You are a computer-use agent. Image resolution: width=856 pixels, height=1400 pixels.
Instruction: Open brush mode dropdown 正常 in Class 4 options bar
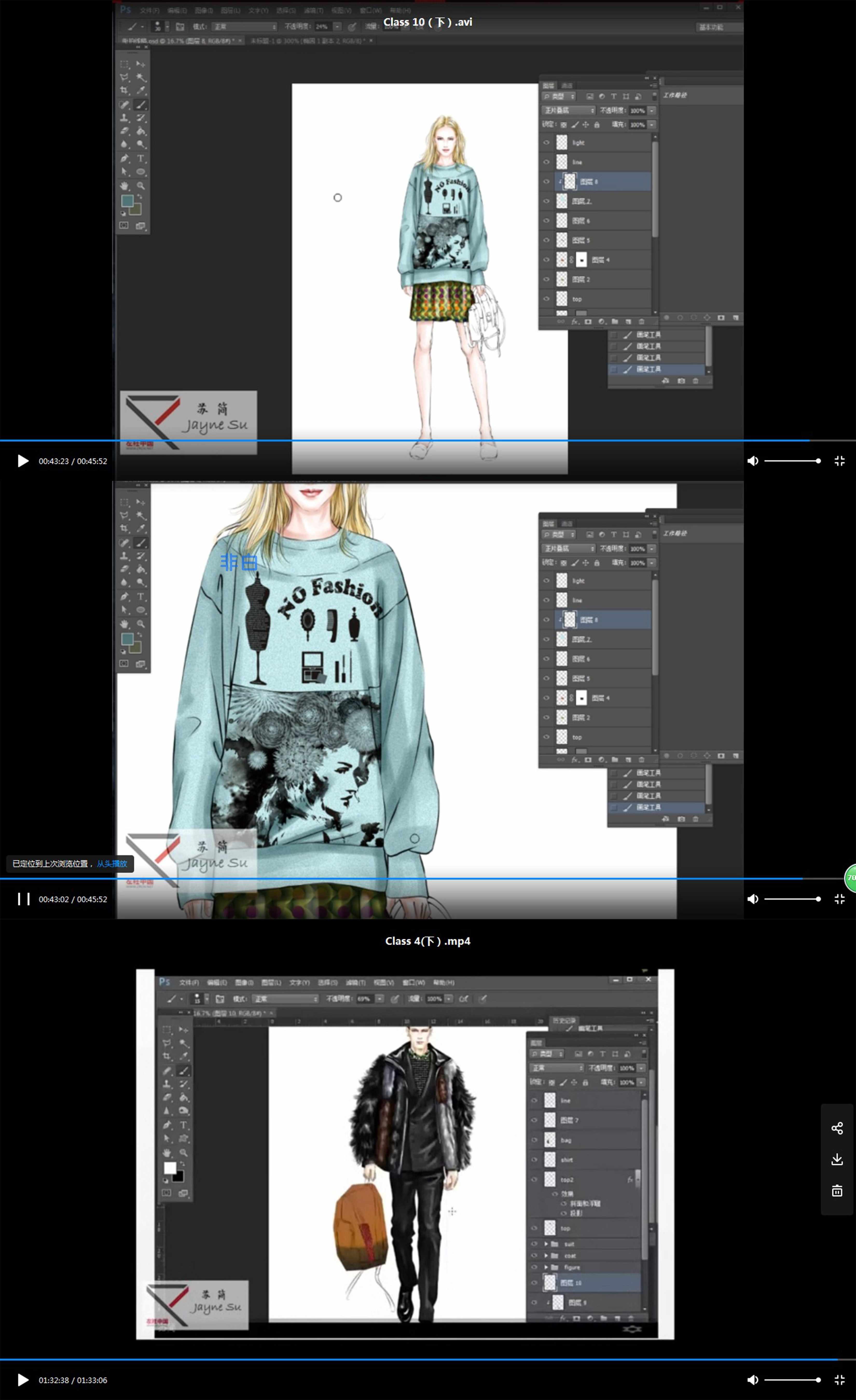click(286, 999)
